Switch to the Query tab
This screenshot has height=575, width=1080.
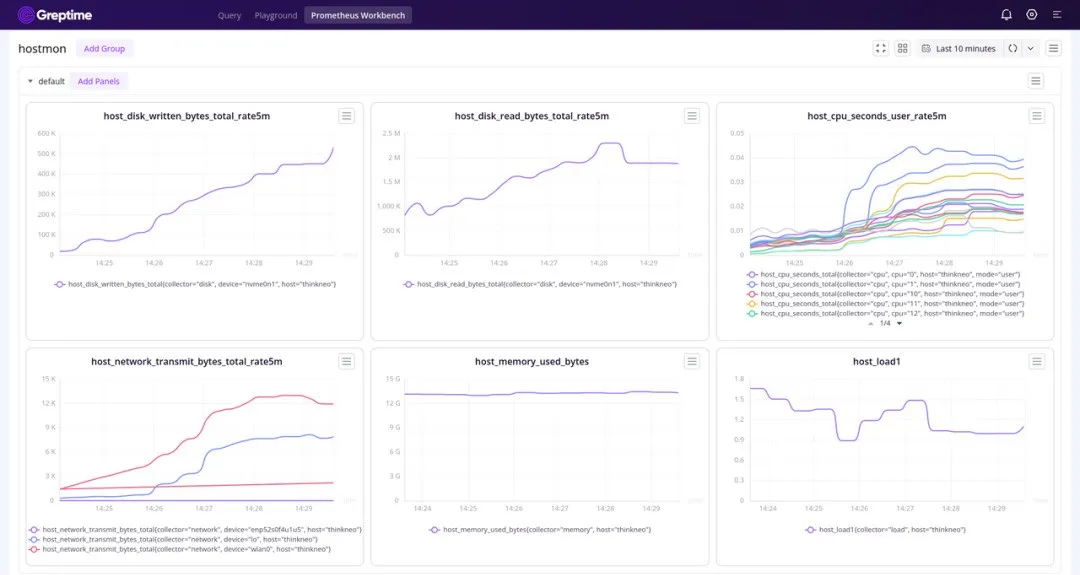229,15
